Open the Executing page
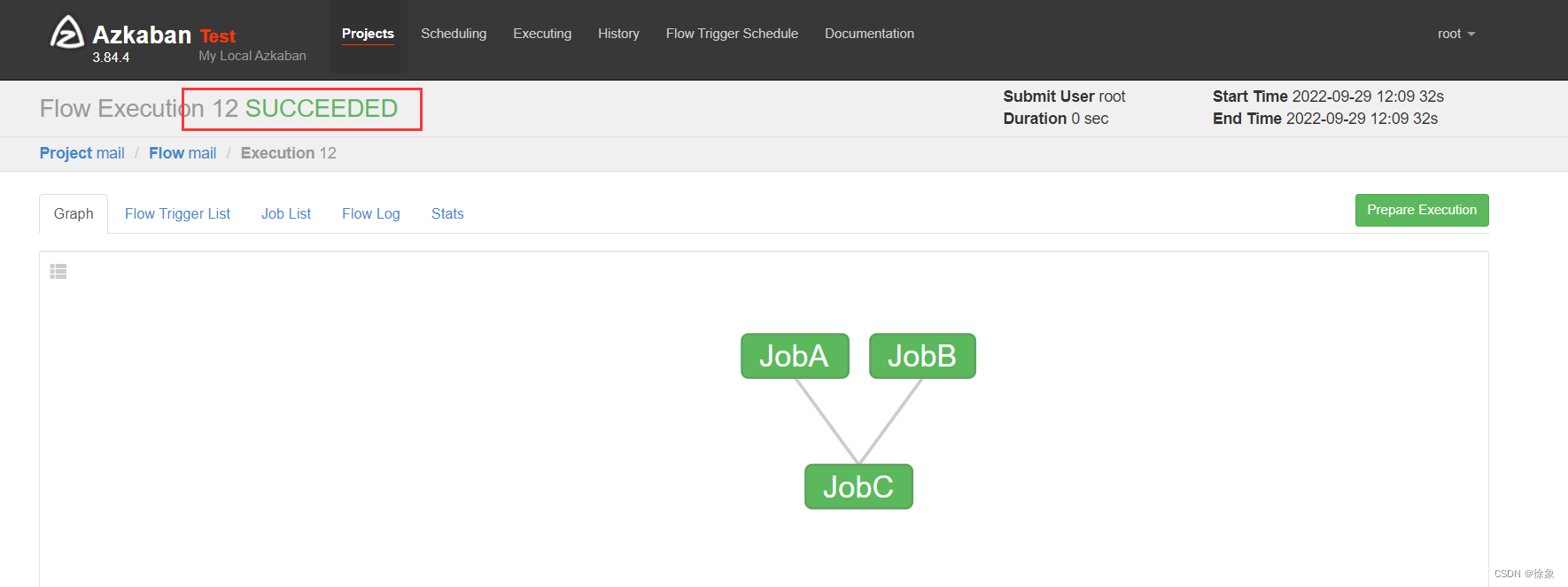 point(542,34)
